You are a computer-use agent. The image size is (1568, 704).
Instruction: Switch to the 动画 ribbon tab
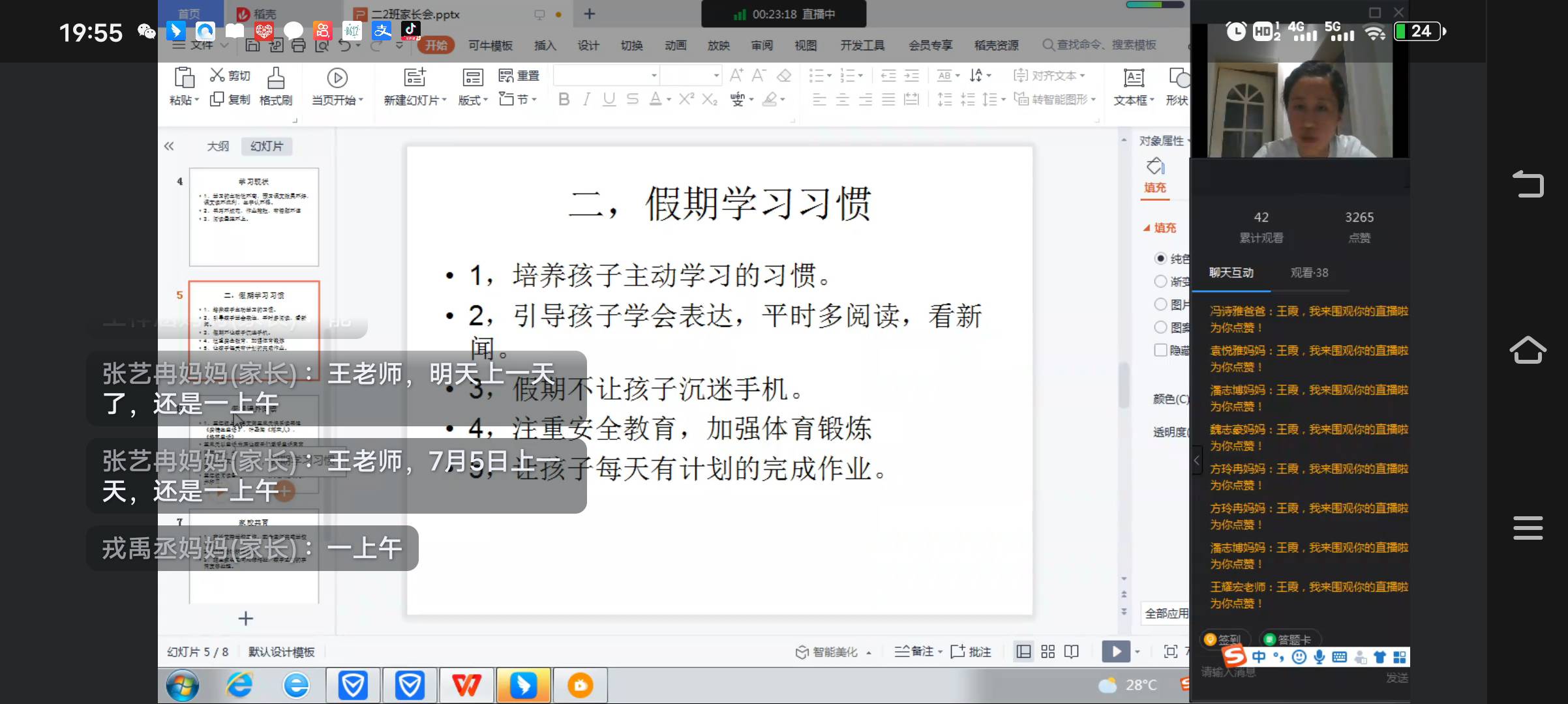click(675, 45)
